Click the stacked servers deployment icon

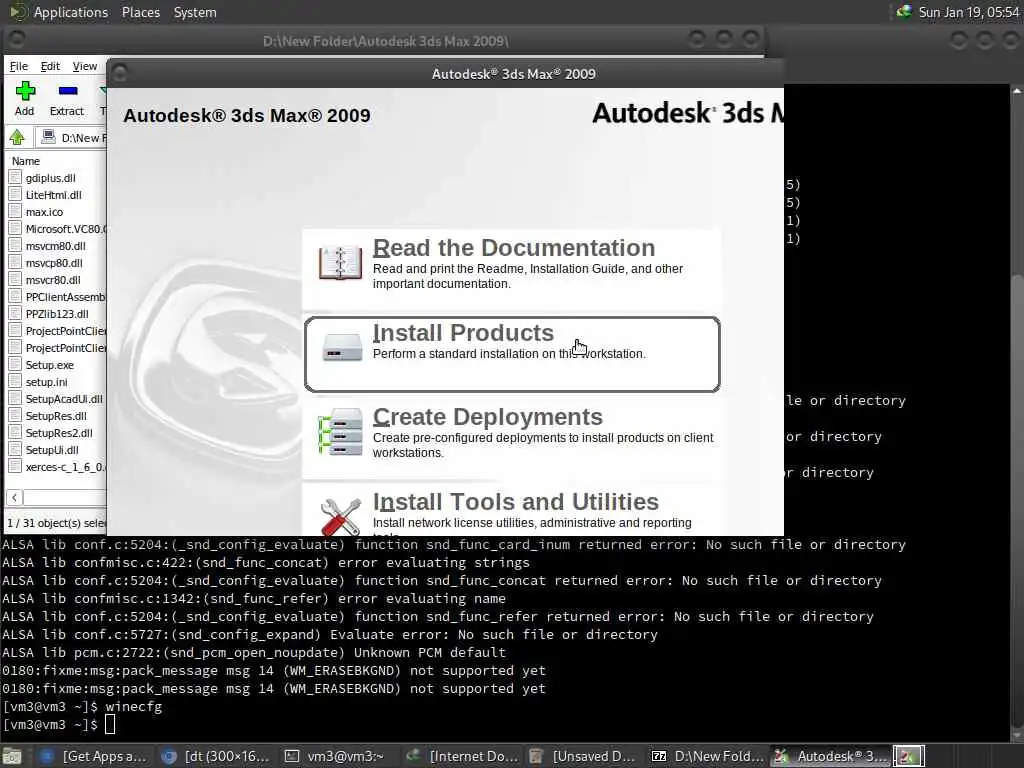(x=340, y=432)
